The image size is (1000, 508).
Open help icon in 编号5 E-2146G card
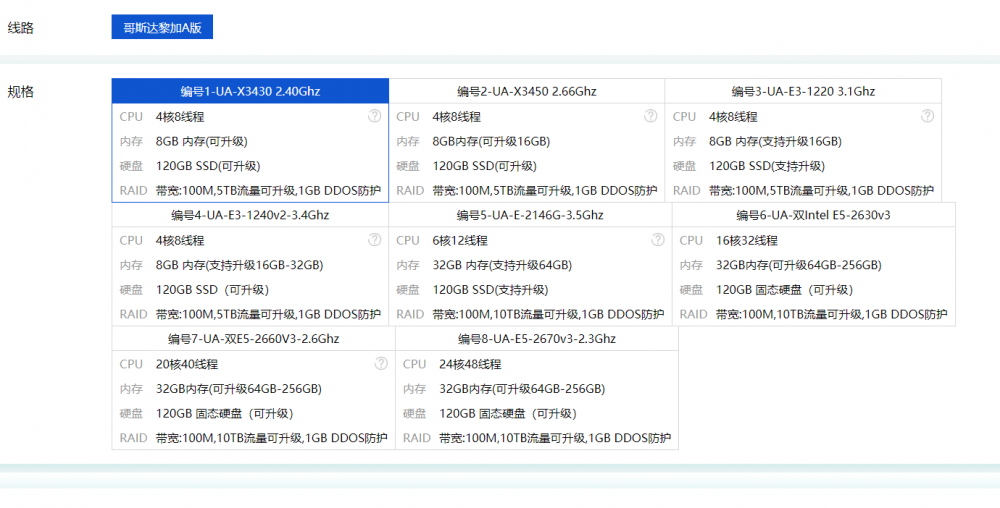(658, 240)
